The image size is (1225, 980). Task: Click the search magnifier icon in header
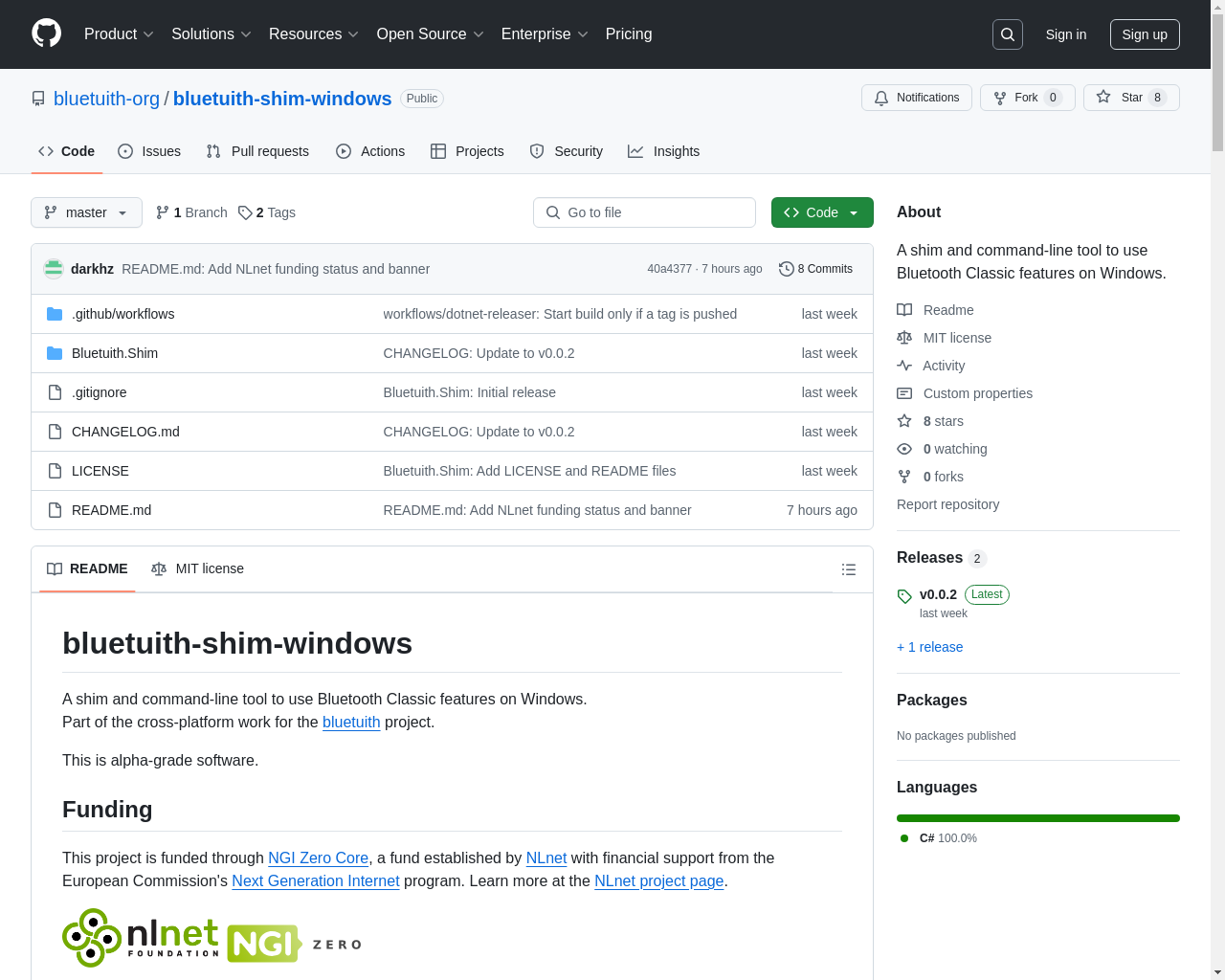click(x=1008, y=34)
